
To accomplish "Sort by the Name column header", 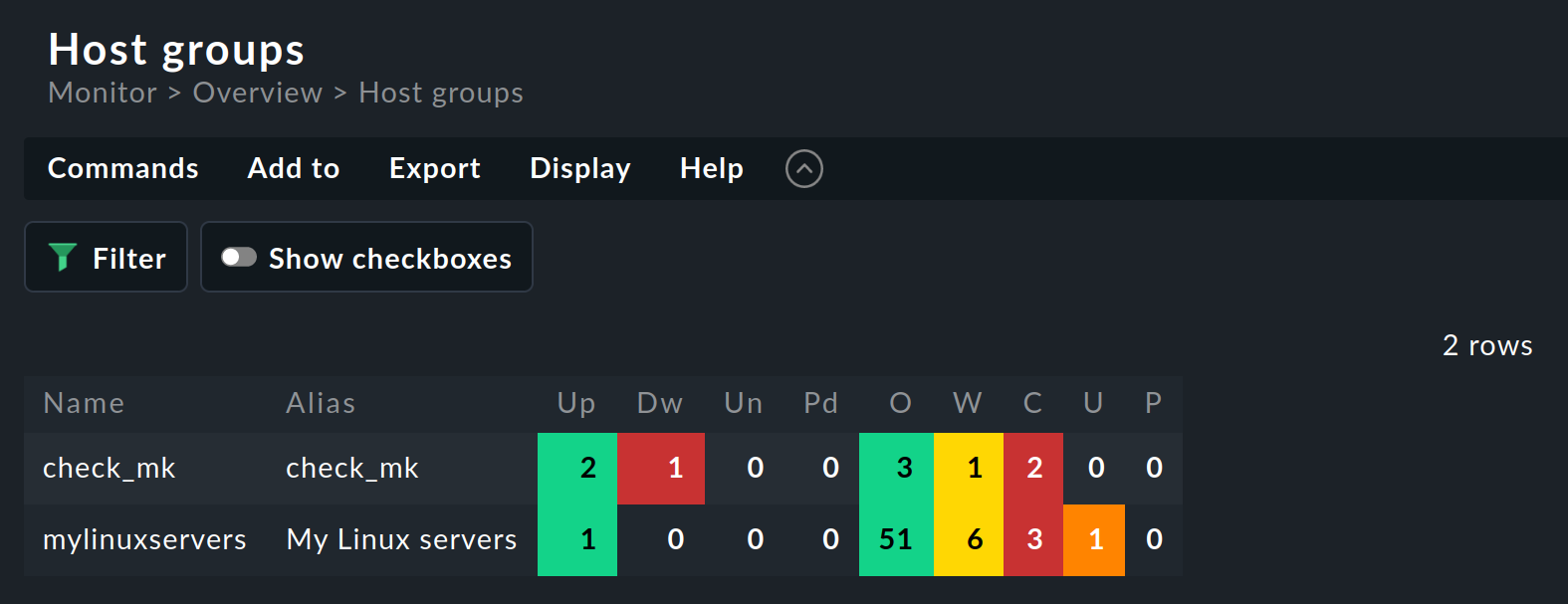I will pyautogui.click(x=84, y=403).
